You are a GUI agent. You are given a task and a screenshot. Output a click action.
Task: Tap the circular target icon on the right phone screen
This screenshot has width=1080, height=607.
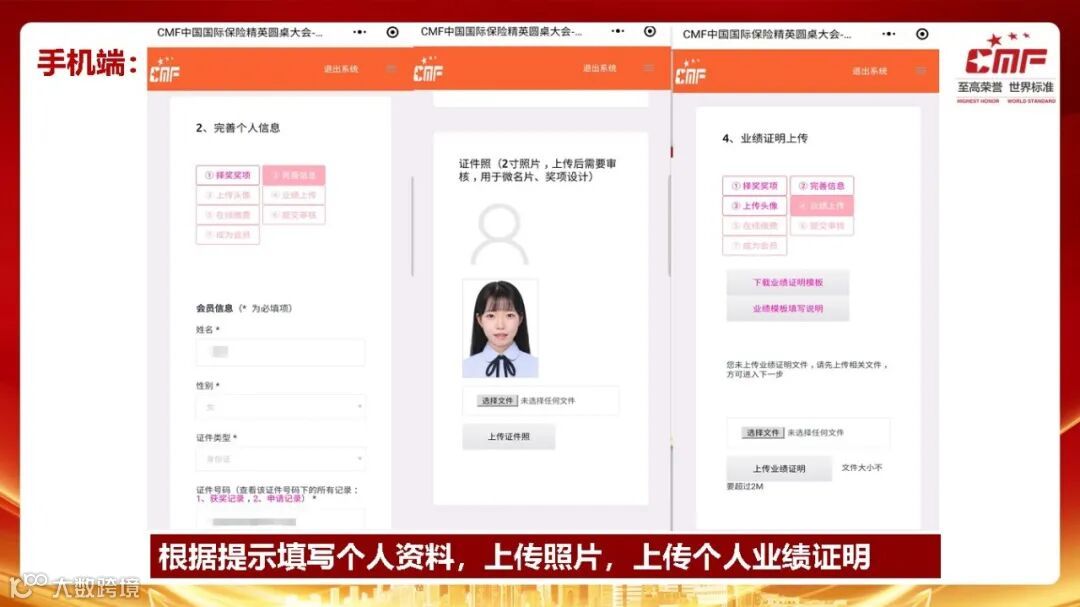click(922, 34)
